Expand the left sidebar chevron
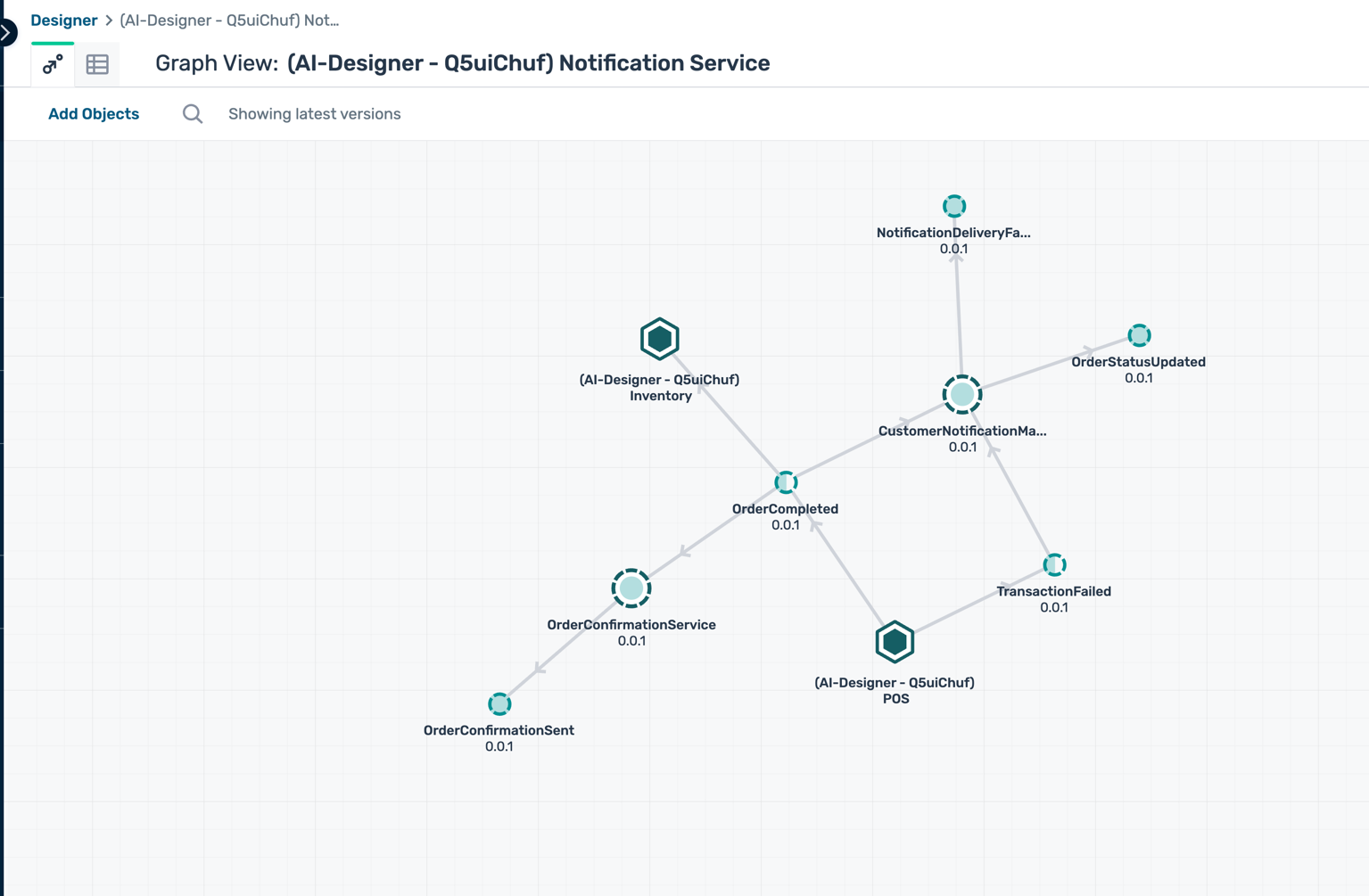This screenshot has height=896, width=1369. pos(6,33)
